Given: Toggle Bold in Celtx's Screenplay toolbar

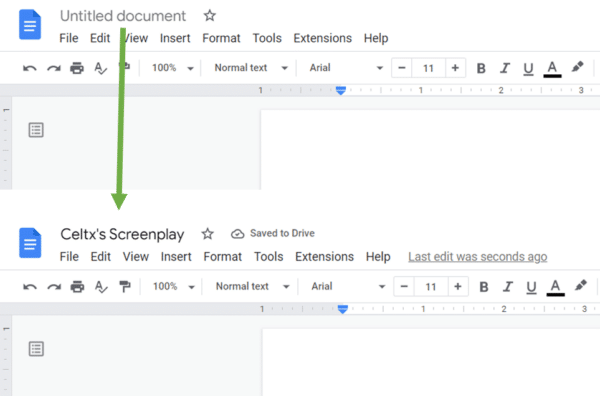Looking at the screenshot, I should click(484, 287).
